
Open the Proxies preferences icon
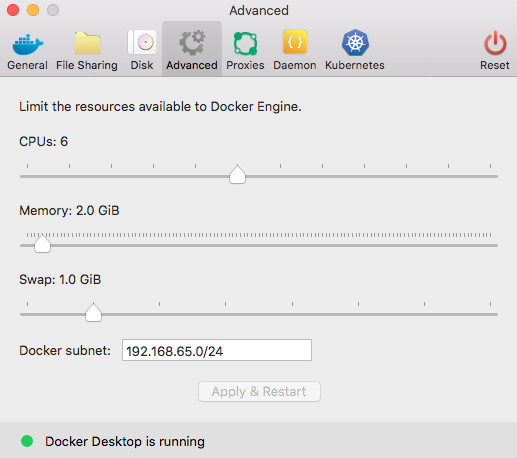click(245, 43)
